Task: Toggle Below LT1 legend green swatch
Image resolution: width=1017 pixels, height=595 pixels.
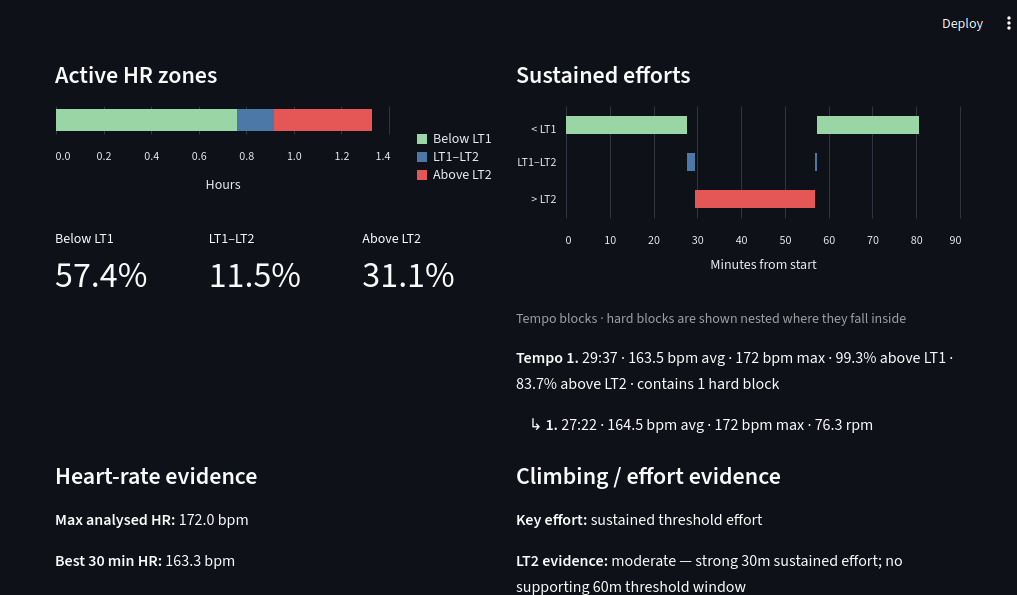Action: tap(422, 139)
